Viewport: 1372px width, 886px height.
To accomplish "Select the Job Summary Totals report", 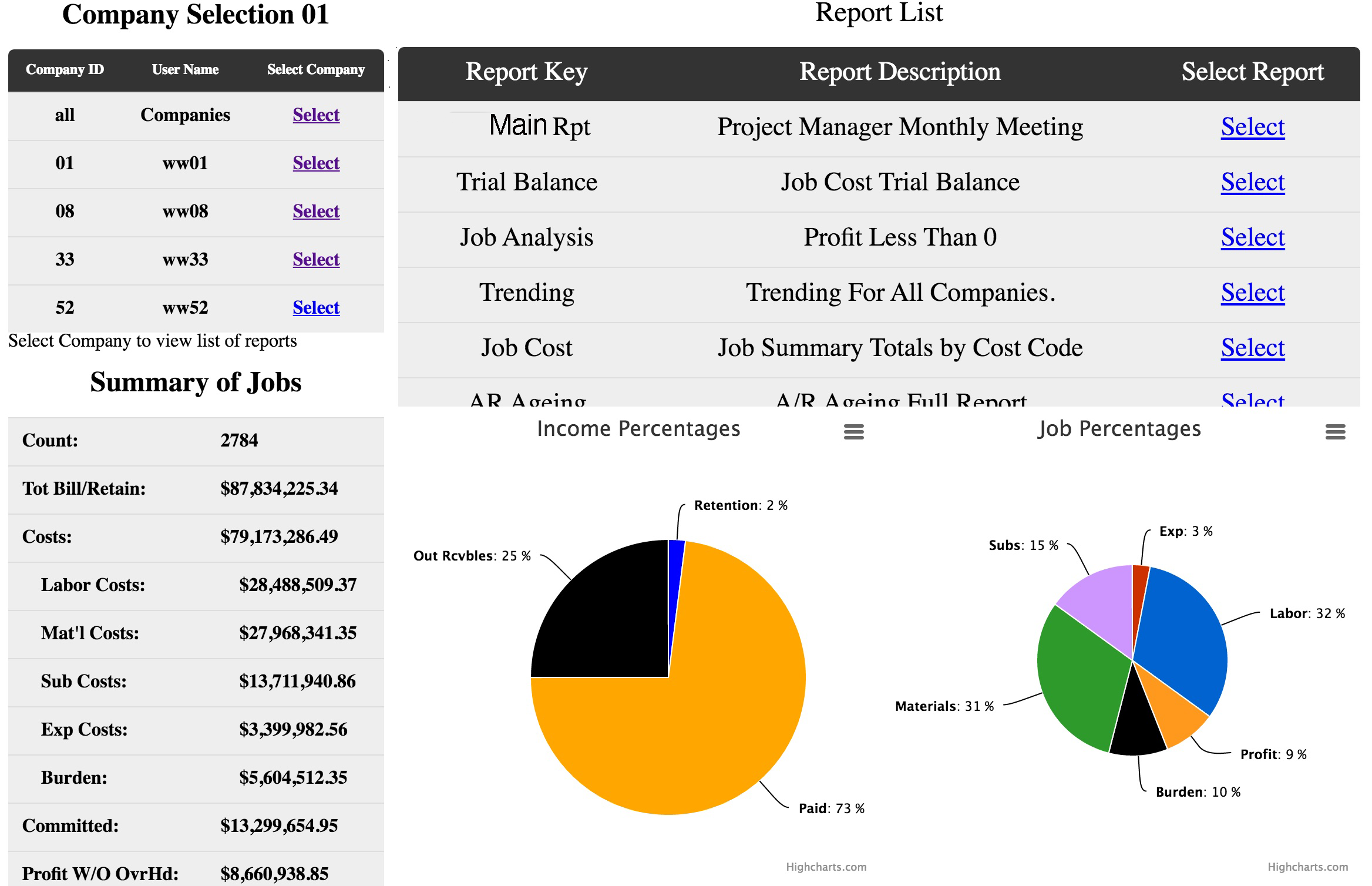I will (1252, 347).
